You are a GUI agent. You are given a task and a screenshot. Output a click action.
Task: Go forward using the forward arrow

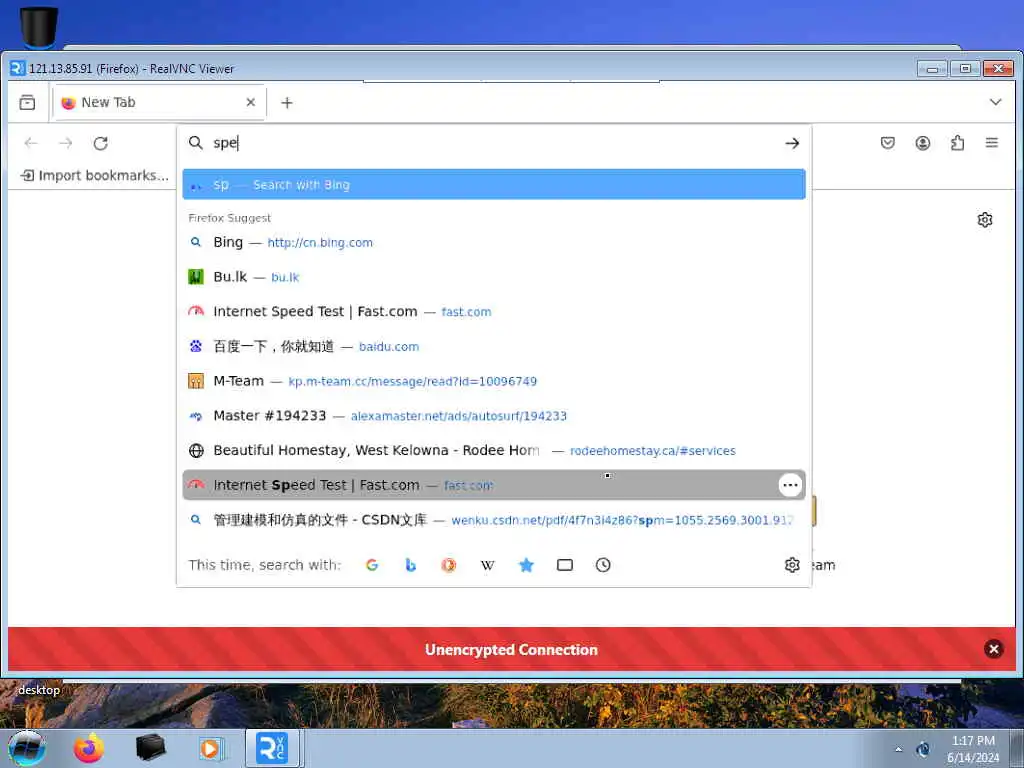[x=65, y=143]
